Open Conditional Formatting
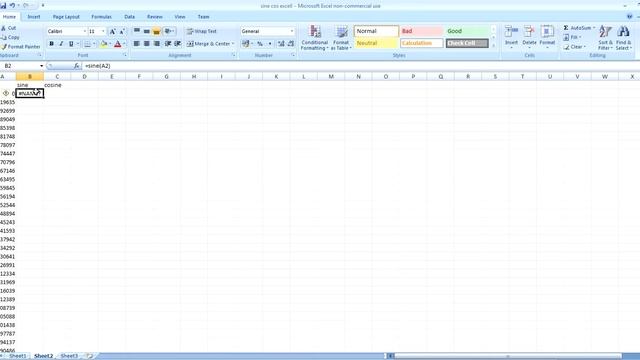Screen dimensions: 640x360 click(x=314, y=38)
